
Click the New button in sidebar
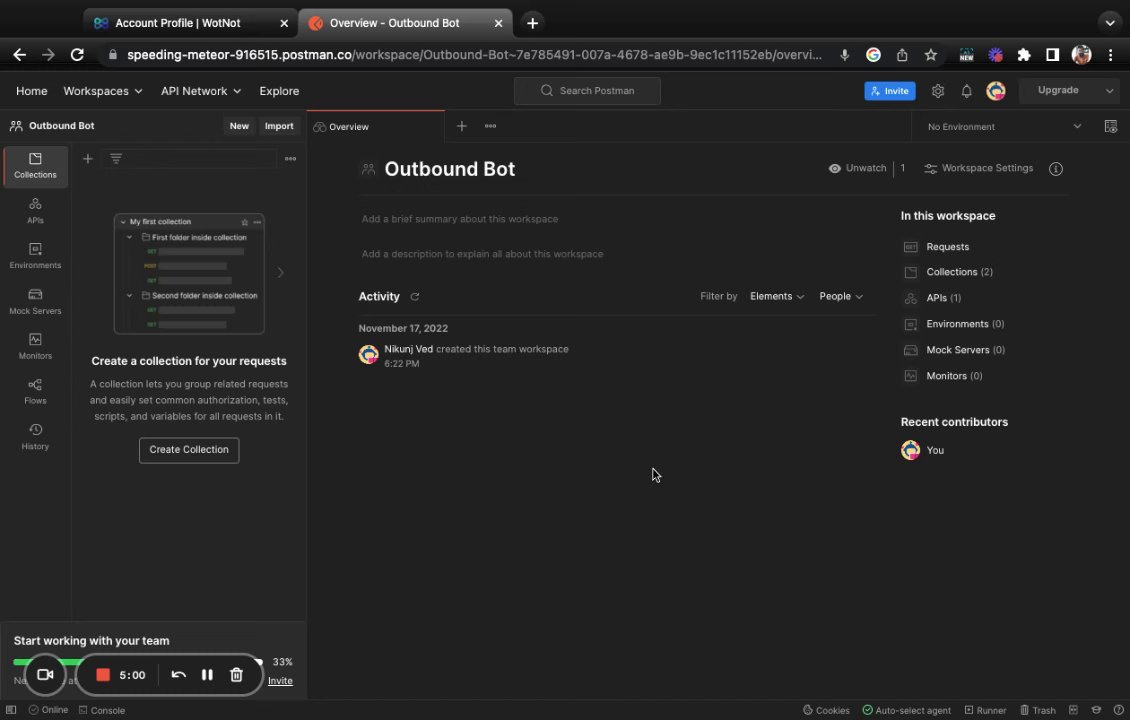239,125
